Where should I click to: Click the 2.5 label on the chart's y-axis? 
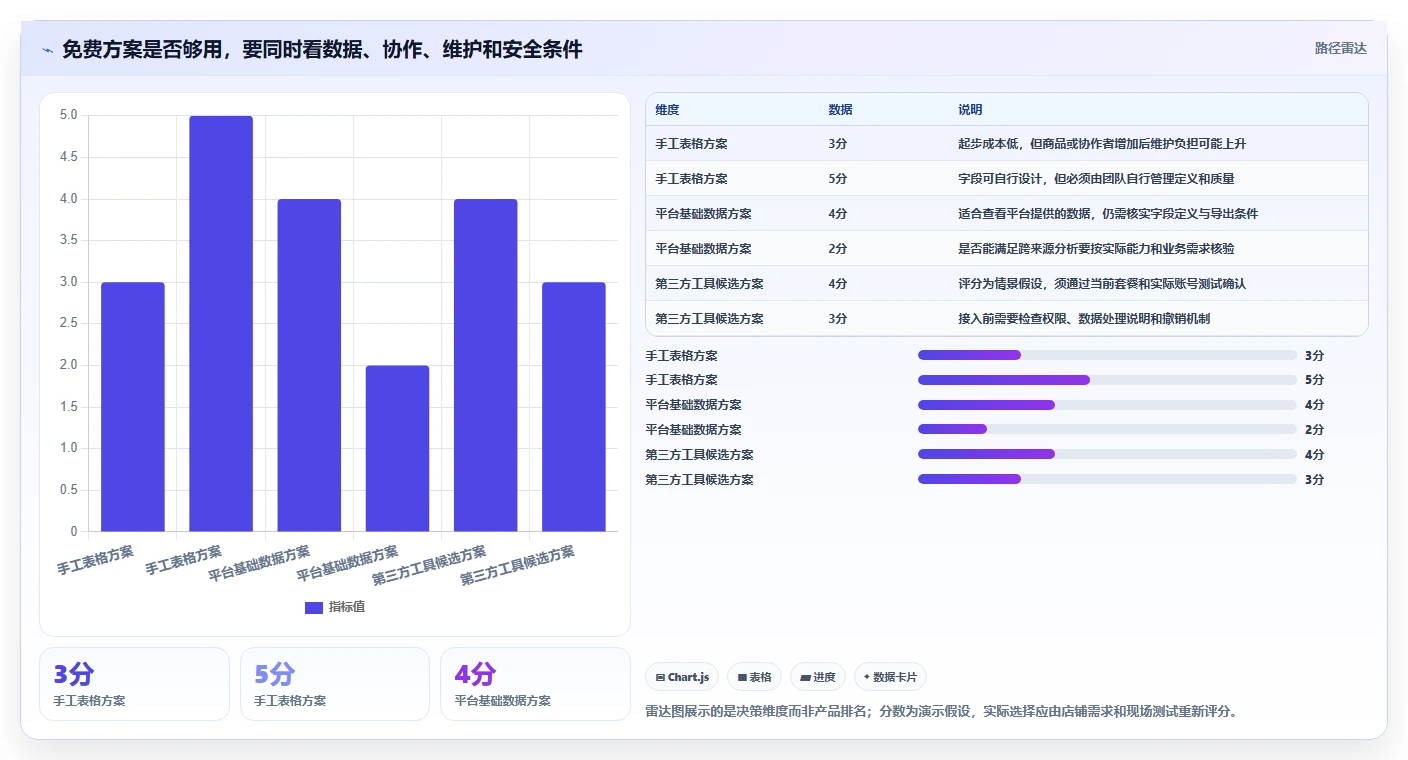pyautogui.click(x=68, y=323)
